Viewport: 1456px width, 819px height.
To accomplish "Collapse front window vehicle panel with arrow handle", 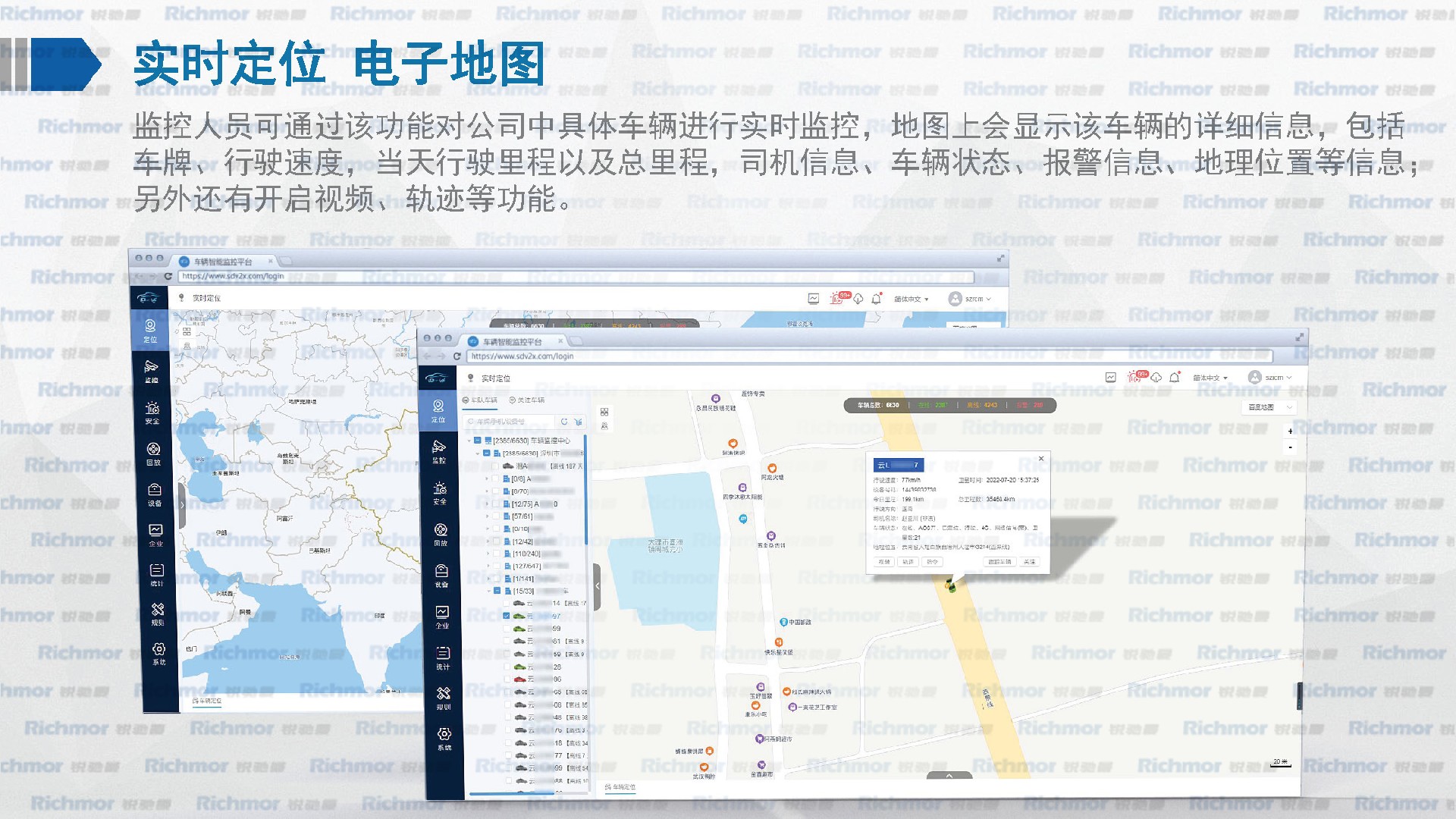I will tap(597, 586).
